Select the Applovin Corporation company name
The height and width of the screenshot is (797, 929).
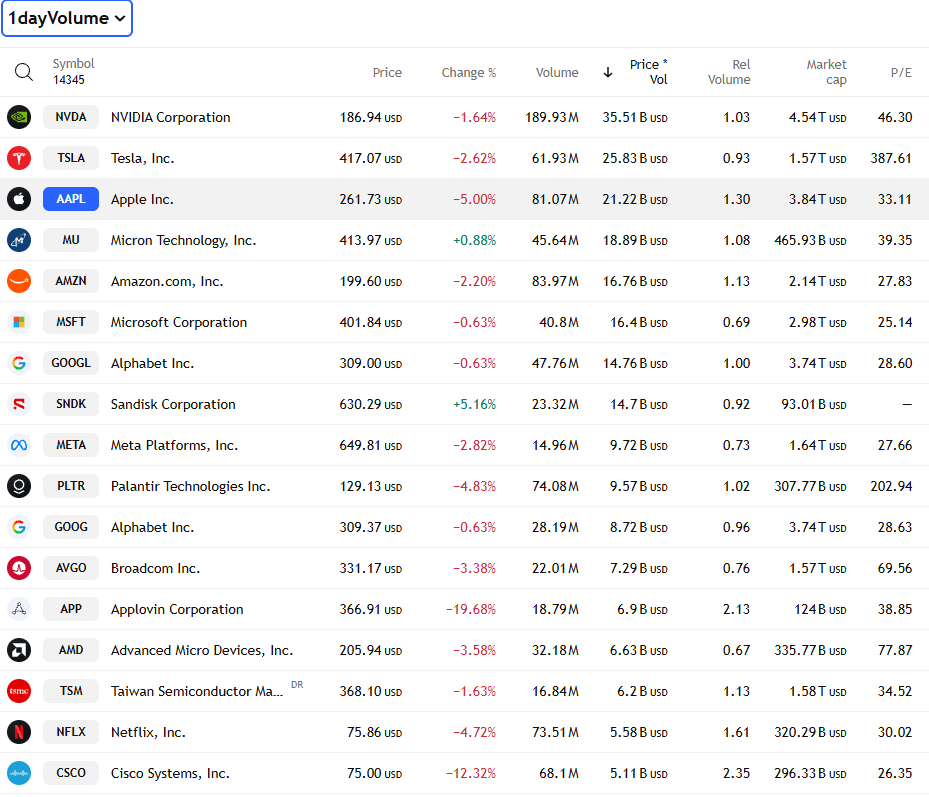(177, 609)
